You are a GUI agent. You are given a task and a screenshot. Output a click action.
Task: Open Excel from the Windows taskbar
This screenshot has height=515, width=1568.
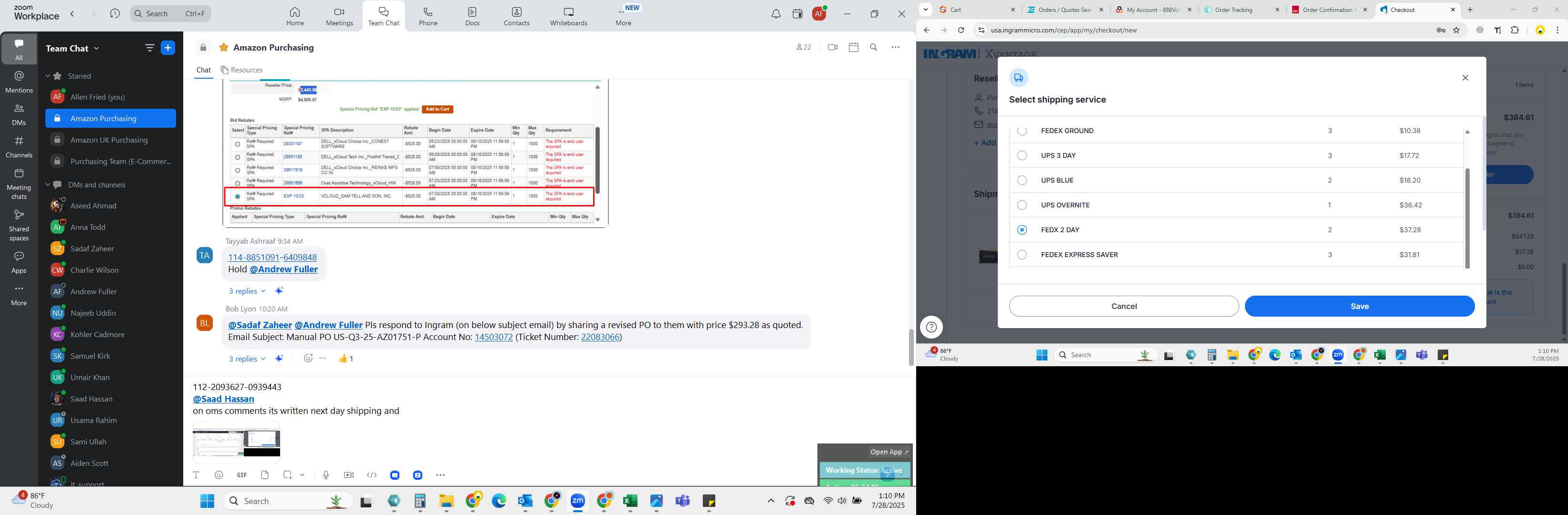pyautogui.click(x=630, y=501)
